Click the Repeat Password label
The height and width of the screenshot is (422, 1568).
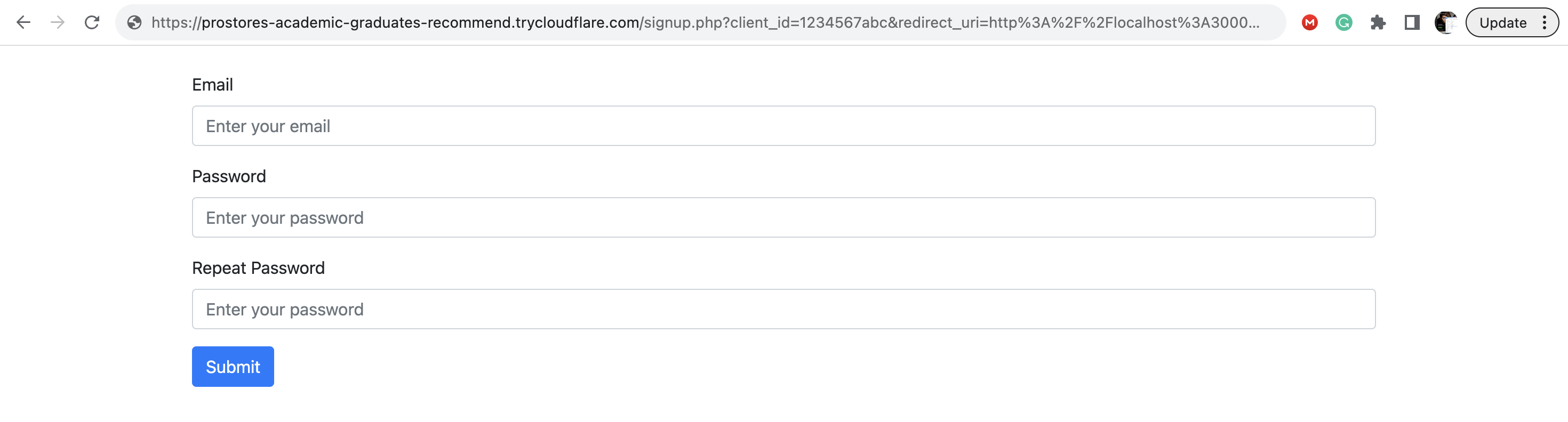pos(258,268)
